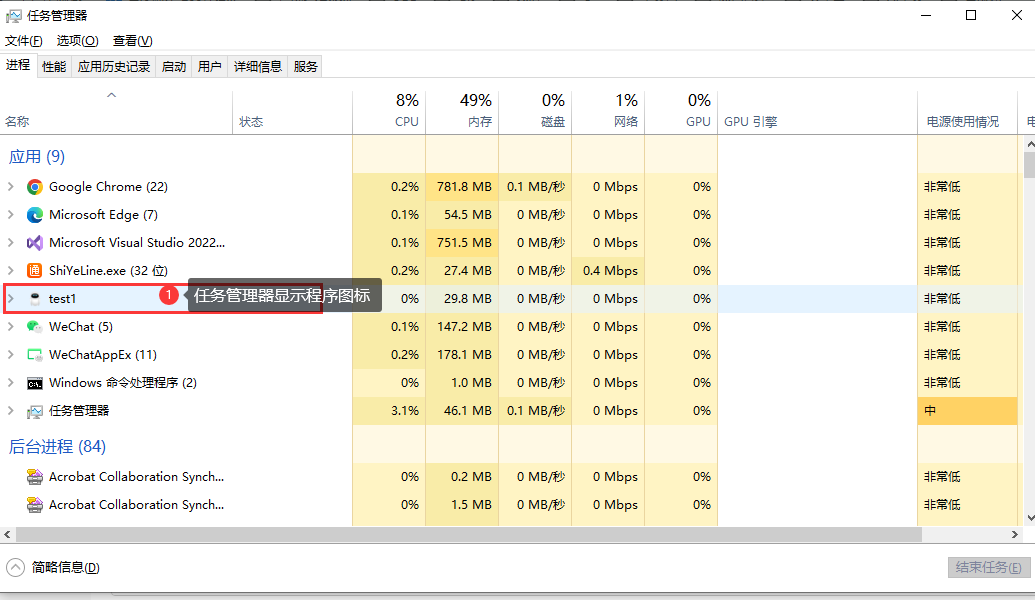Click the WeChat green icon

click(35, 327)
